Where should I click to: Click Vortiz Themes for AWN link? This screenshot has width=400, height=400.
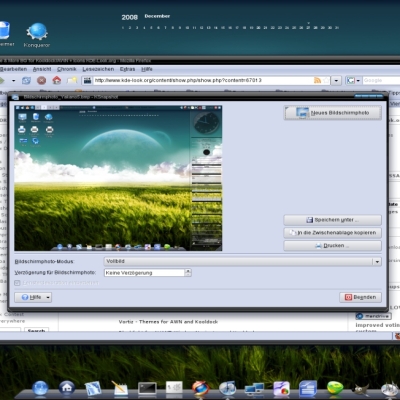168,322
